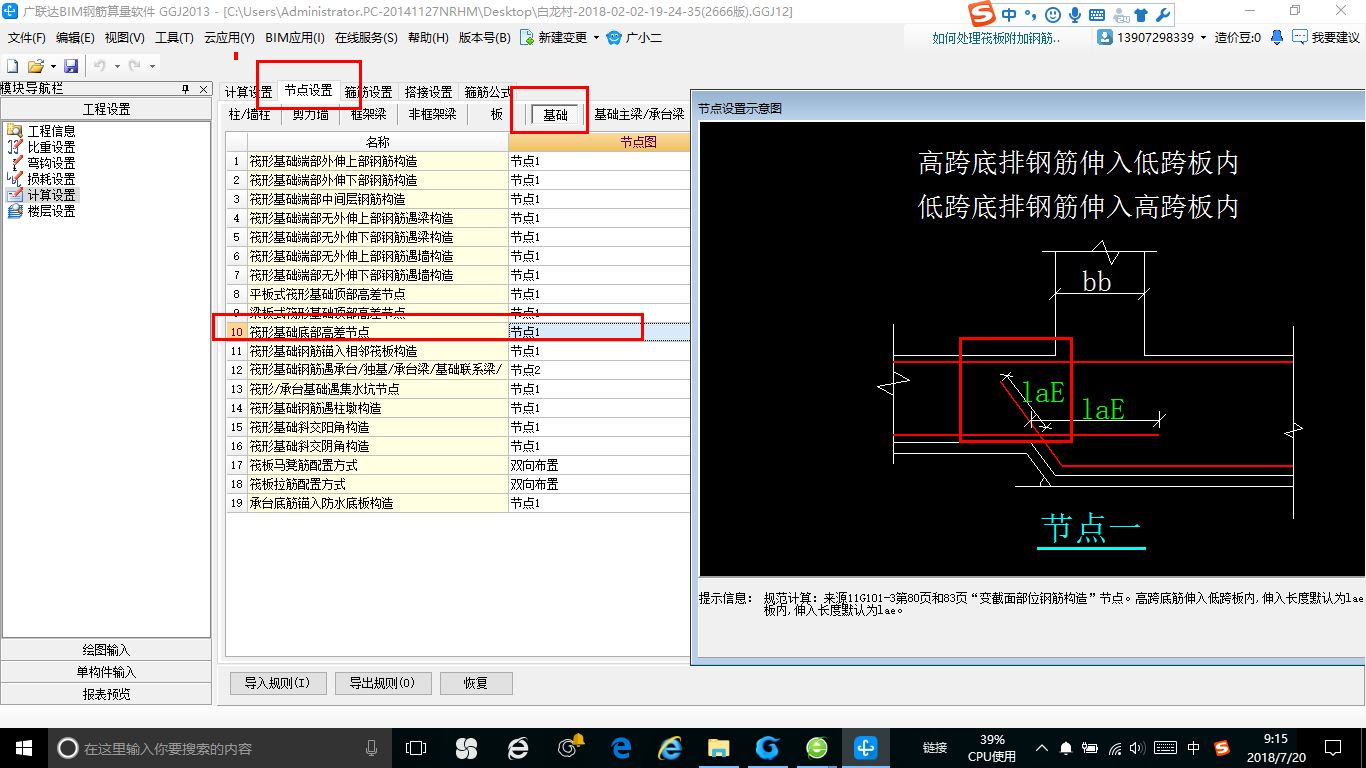Open the 广小二 assistant icon

(x=614, y=37)
